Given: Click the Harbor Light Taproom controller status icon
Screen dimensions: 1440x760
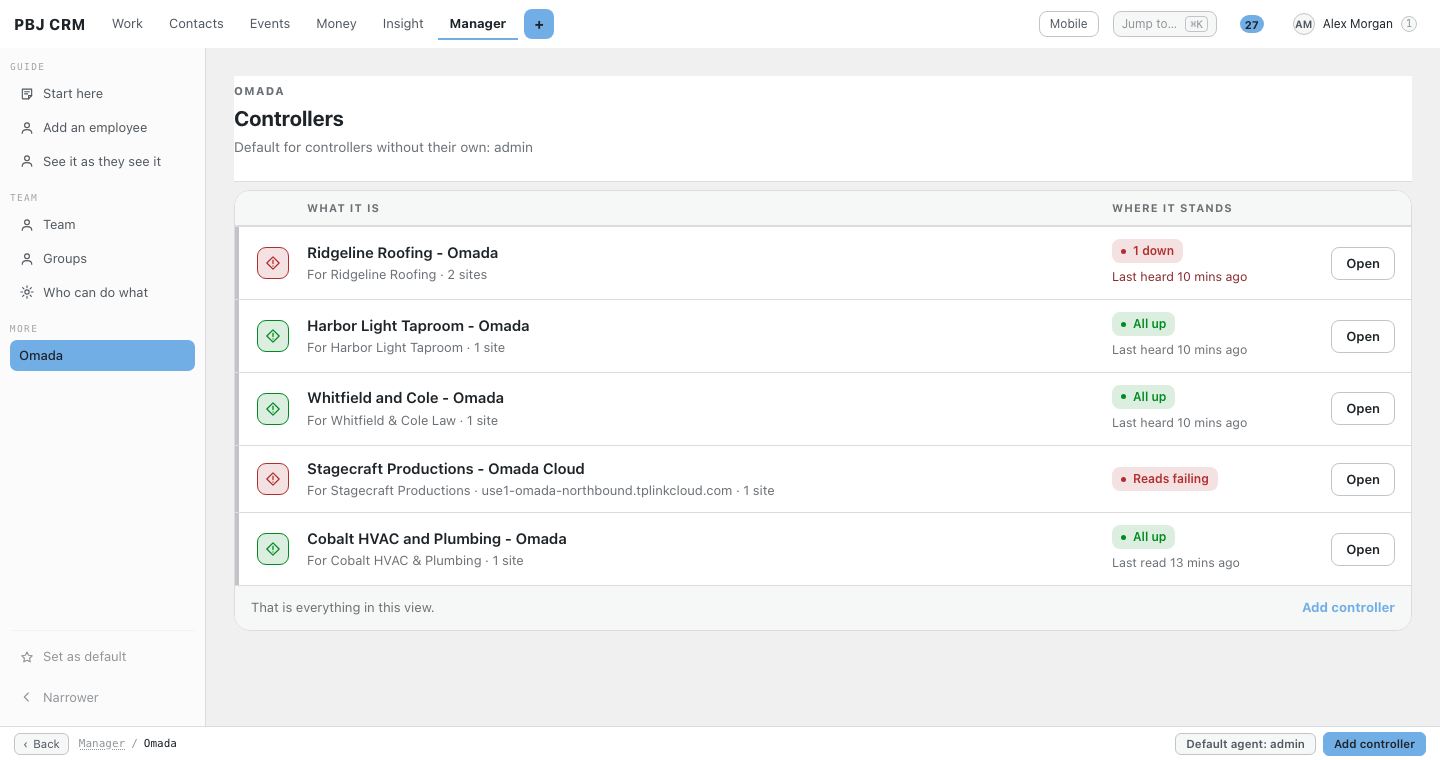Looking at the screenshot, I should coord(273,336).
